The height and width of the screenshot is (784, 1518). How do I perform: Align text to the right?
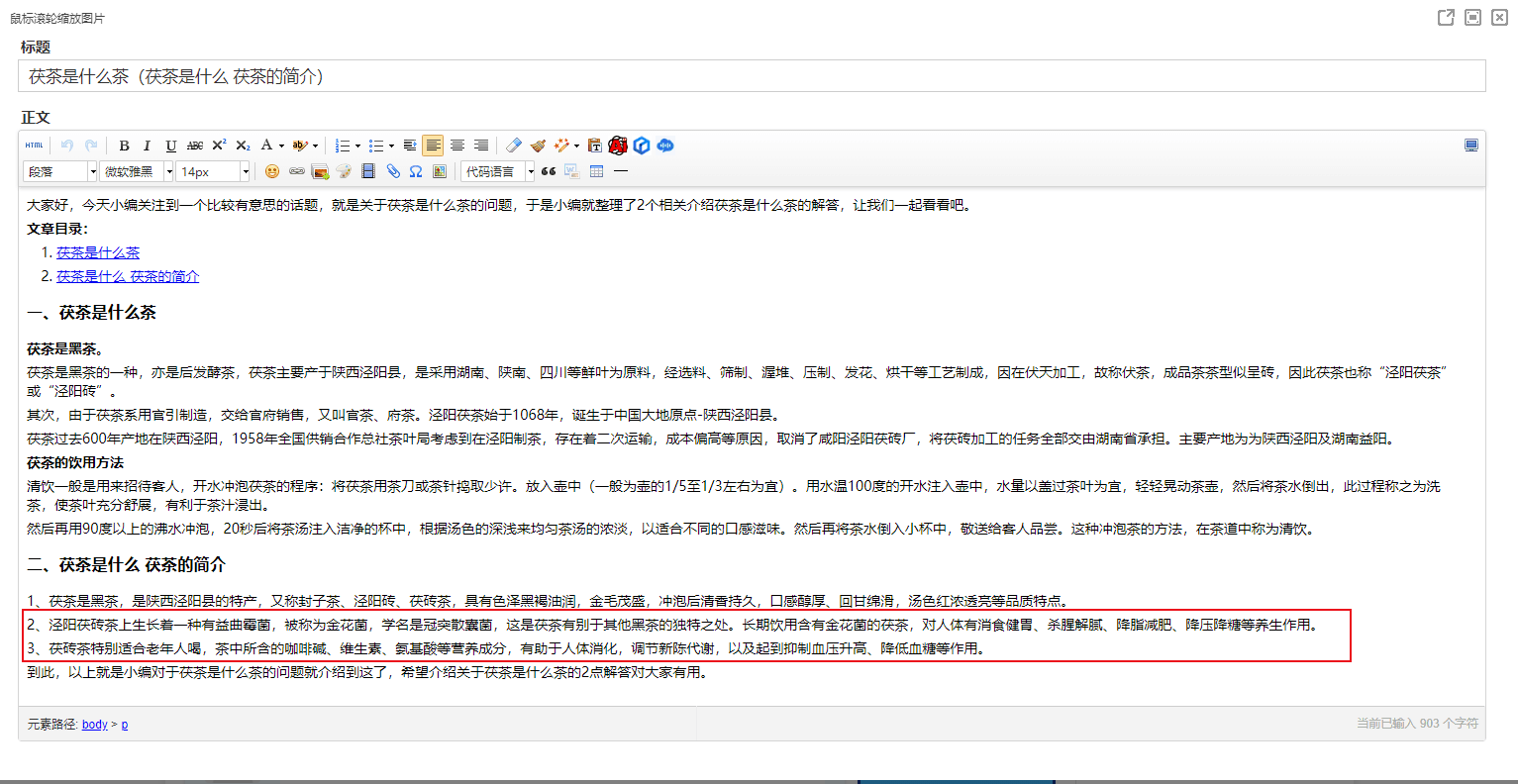tap(480, 146)
